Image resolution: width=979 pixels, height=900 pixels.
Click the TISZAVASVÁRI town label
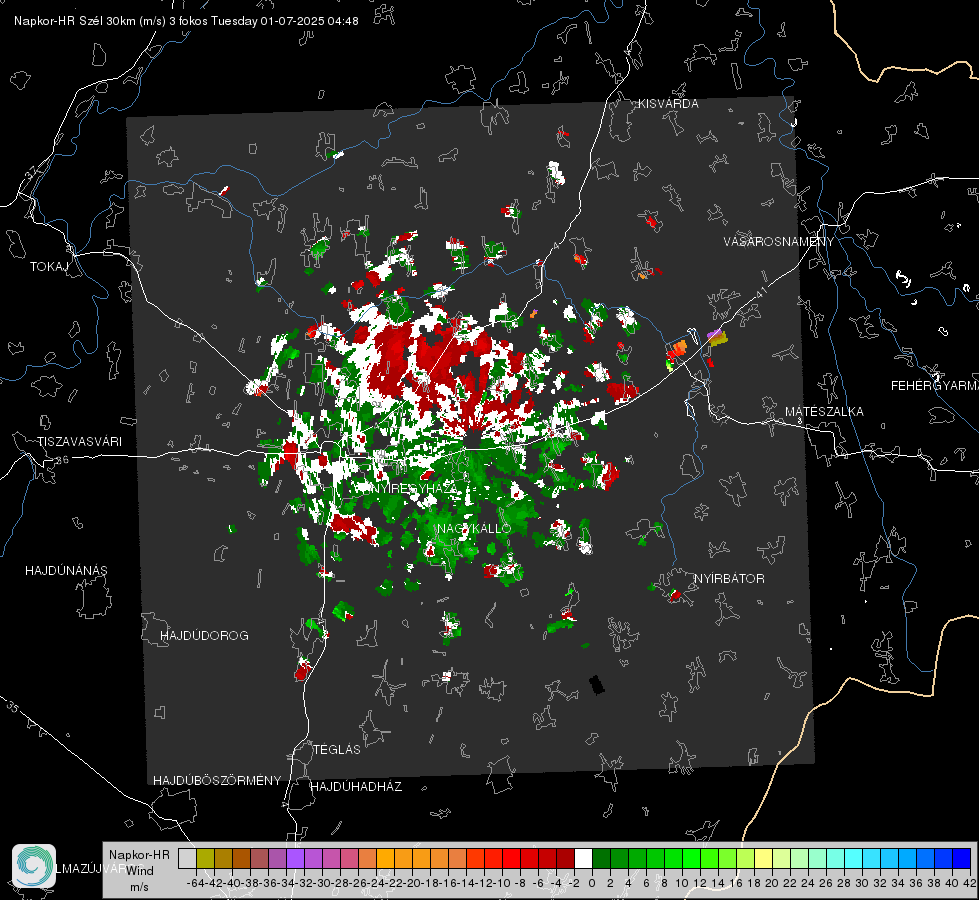(x=79, y=442)
